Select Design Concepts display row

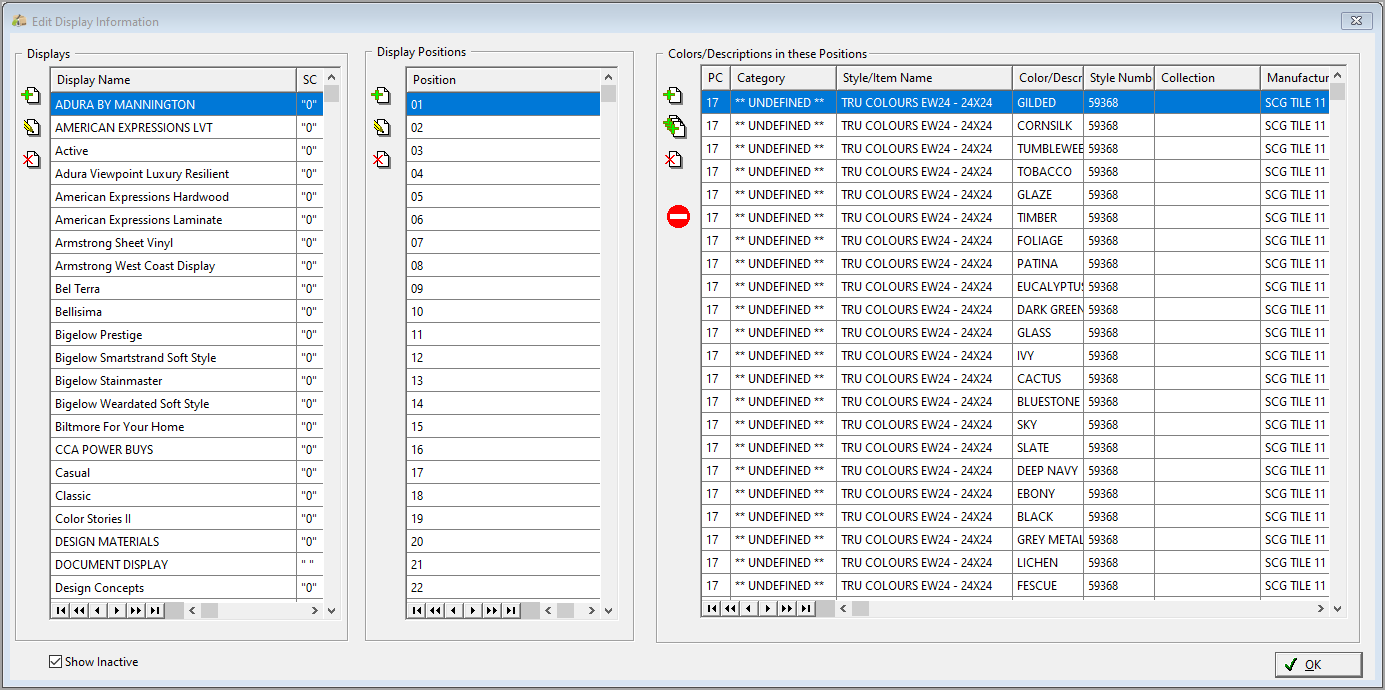(x=187, y=588)
